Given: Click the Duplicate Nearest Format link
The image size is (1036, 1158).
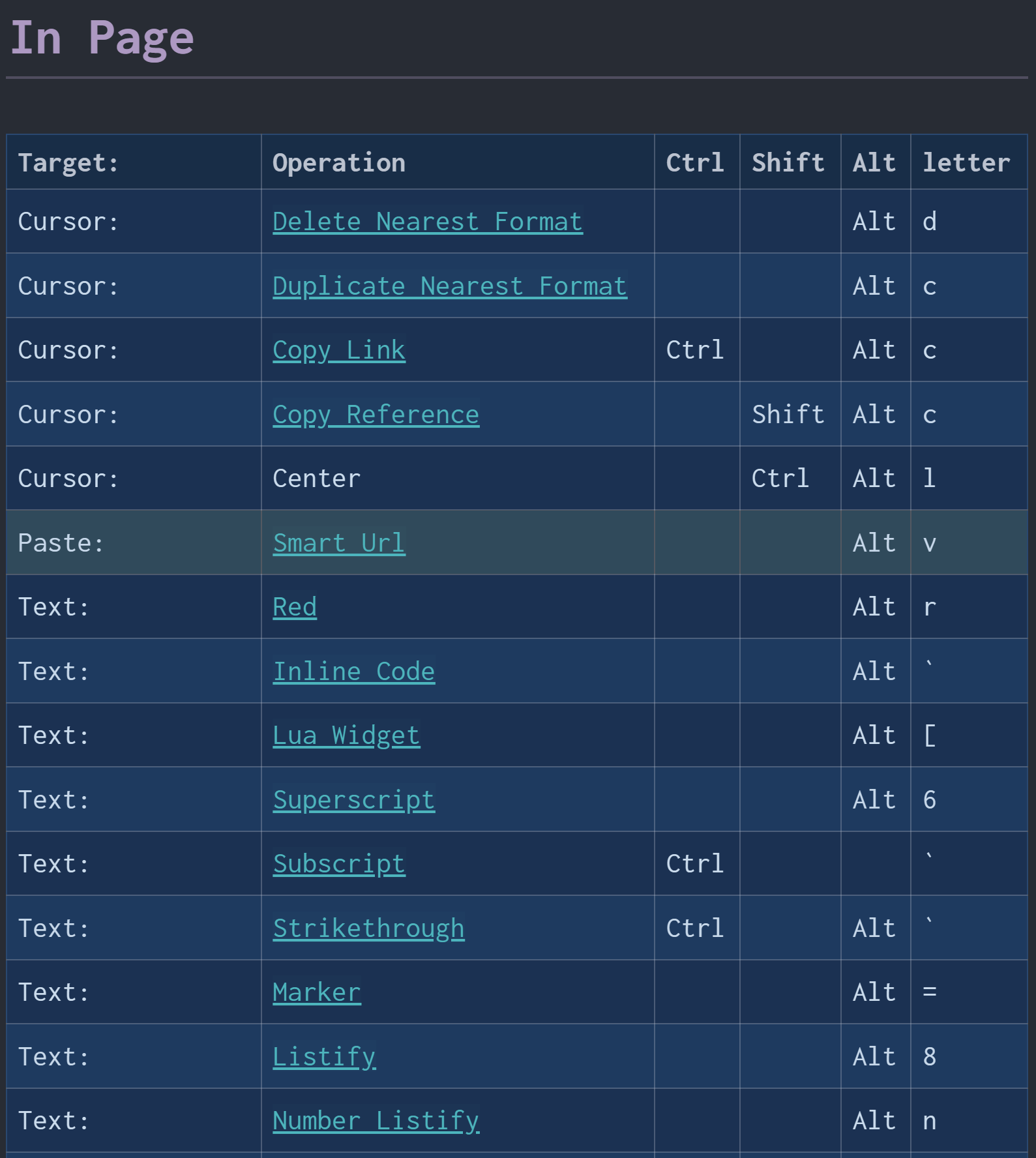Looking at the screenshot, I should pos(449,286).
